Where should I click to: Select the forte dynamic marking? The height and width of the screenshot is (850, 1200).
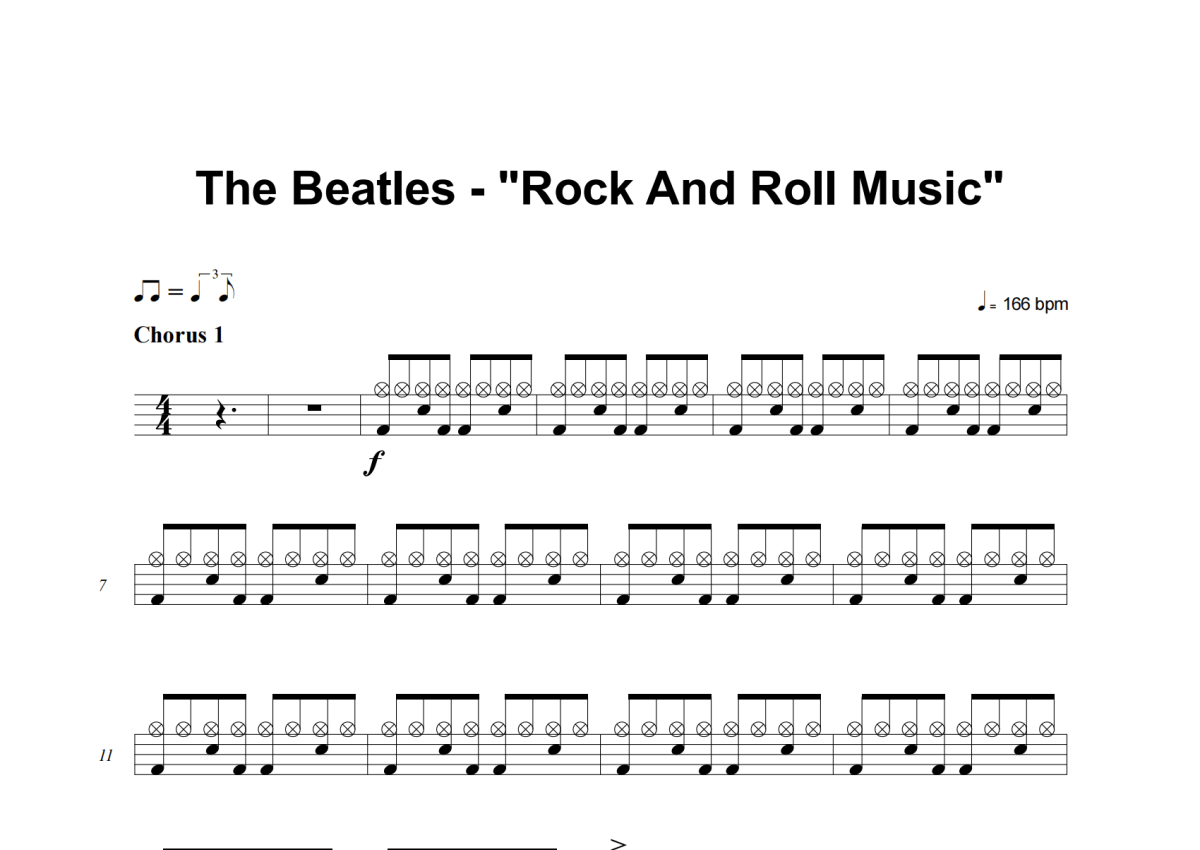point(374,463)
